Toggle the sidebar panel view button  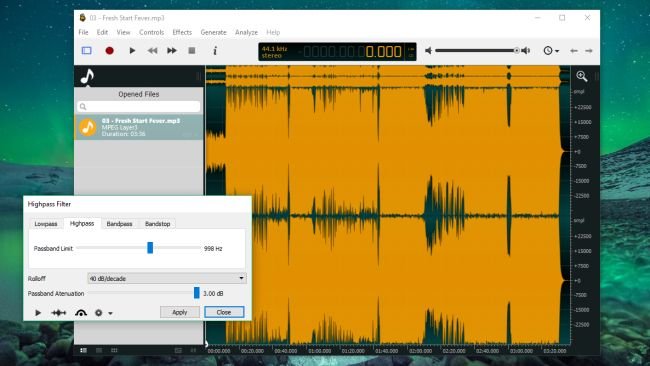pos(87,51)
